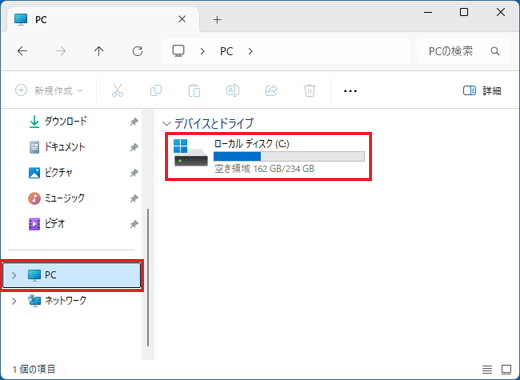520x380 pixels.
Task: Expand the PC tree node chevron
Action: pyautogui.click(x=14, y=275)
